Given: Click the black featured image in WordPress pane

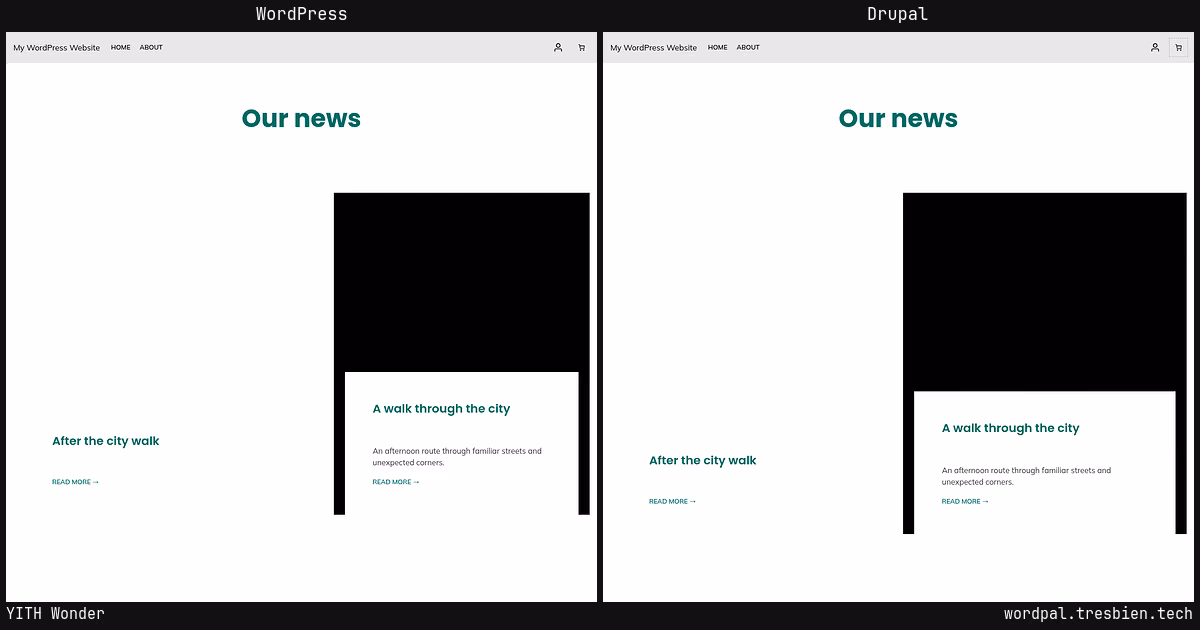Looking at the screenshot, I should point(462,281).
